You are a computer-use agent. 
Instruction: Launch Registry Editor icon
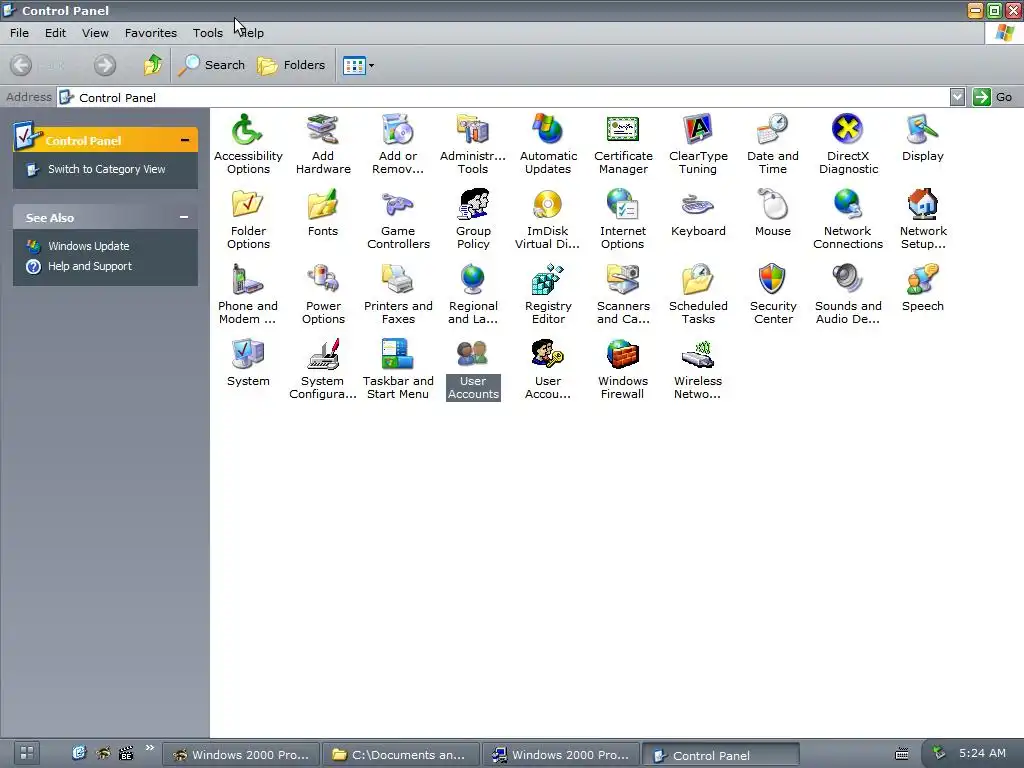point(548,294)
